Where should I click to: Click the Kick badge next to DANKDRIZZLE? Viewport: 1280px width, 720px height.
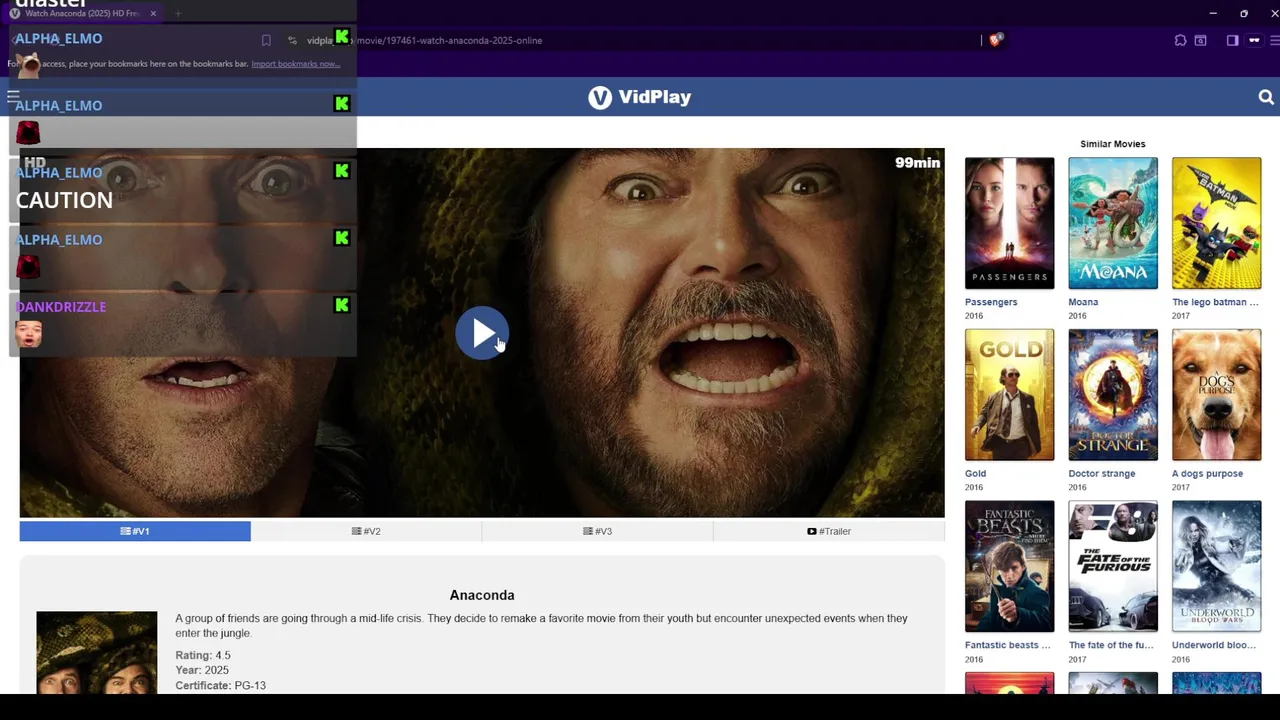pyautogui.click(x=342, y=305)
